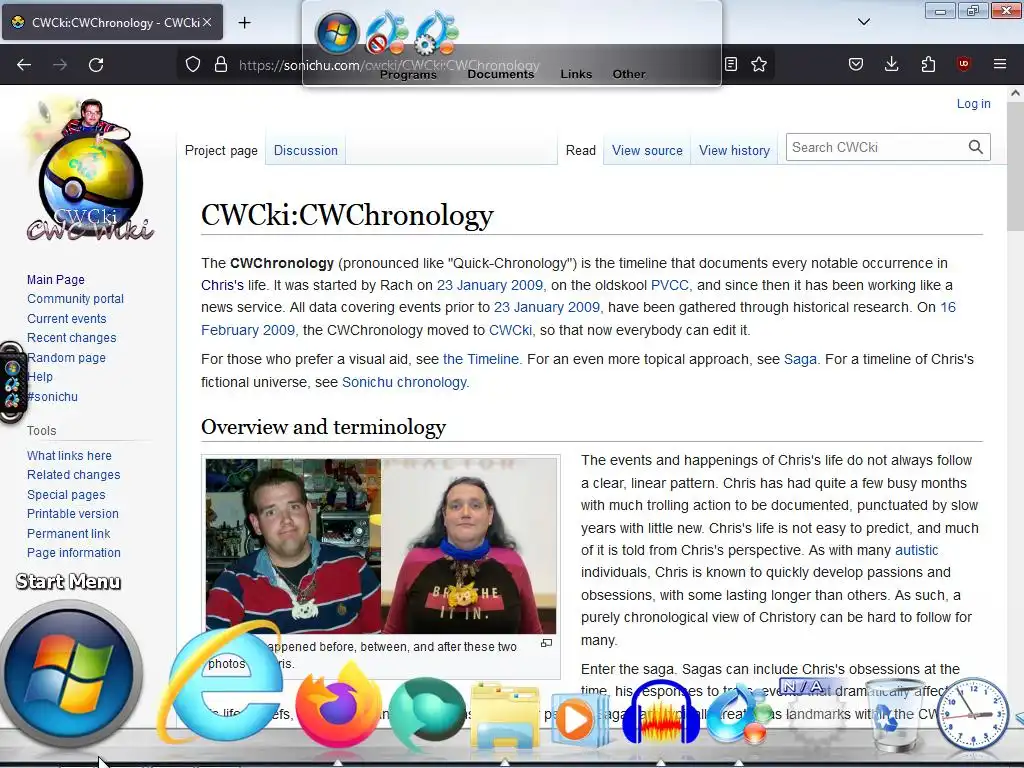Click Windows orb in left side mini dock

(12, 368)
